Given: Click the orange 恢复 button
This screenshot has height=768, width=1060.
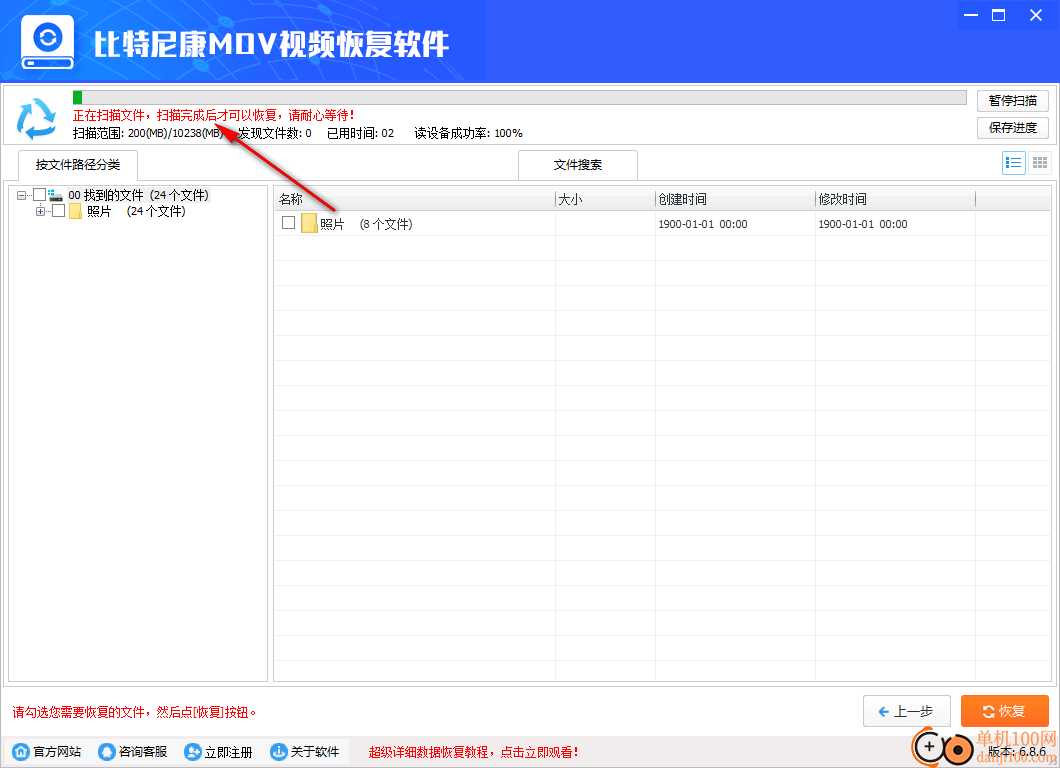Looking at the screenshot, I should tap(1005, 711).
